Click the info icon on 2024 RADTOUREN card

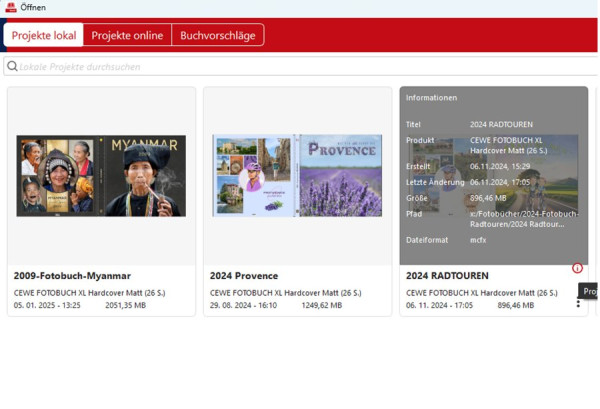(577, 268)
